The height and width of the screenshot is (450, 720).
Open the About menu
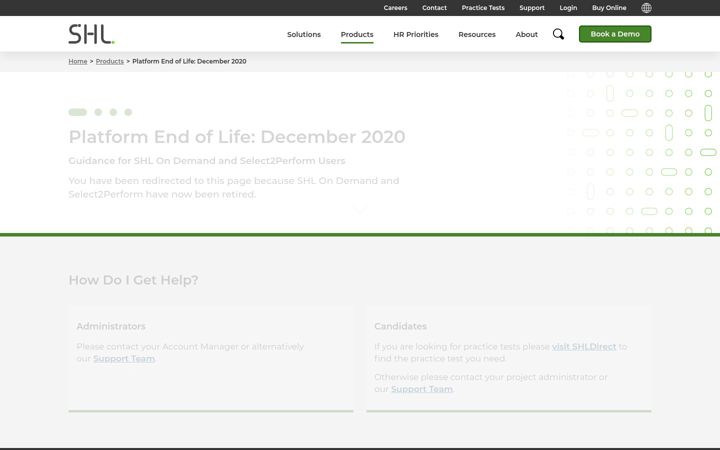pos(526,34)
